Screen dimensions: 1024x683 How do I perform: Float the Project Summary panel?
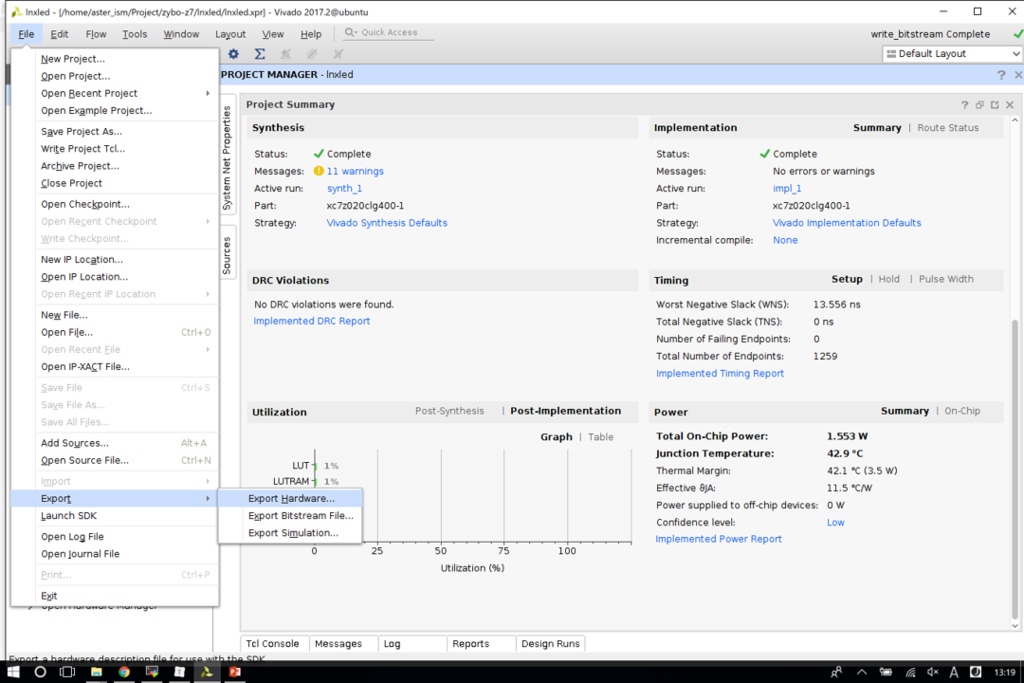pyautogui.click(x=980, y=104)
